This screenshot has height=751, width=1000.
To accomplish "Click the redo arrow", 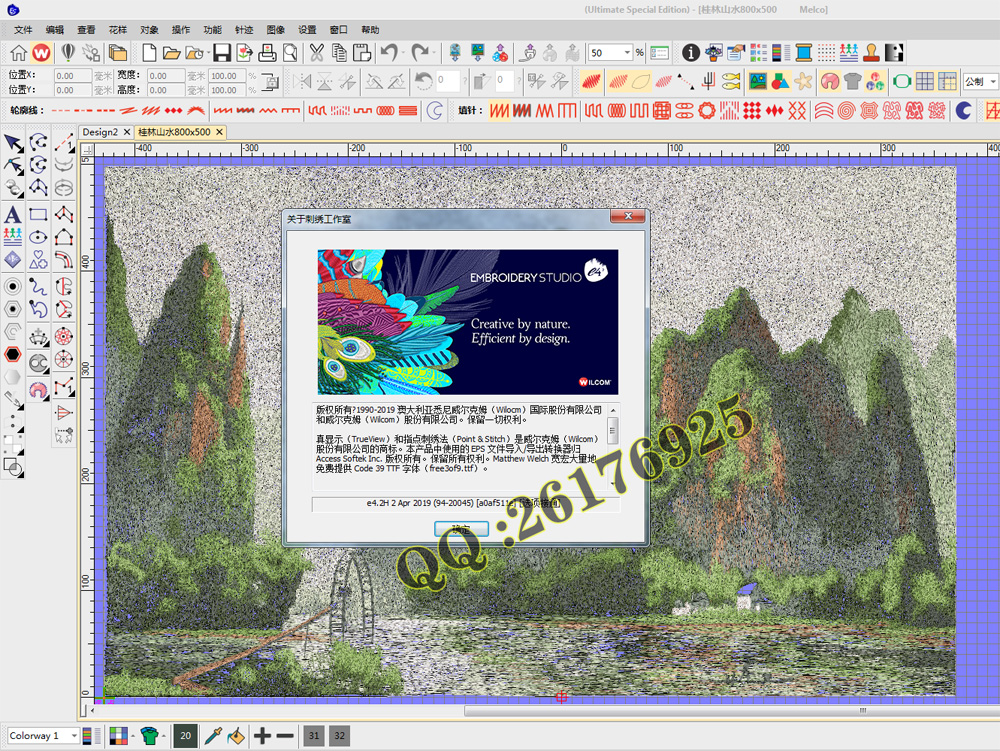I will [x=420, y=53].
